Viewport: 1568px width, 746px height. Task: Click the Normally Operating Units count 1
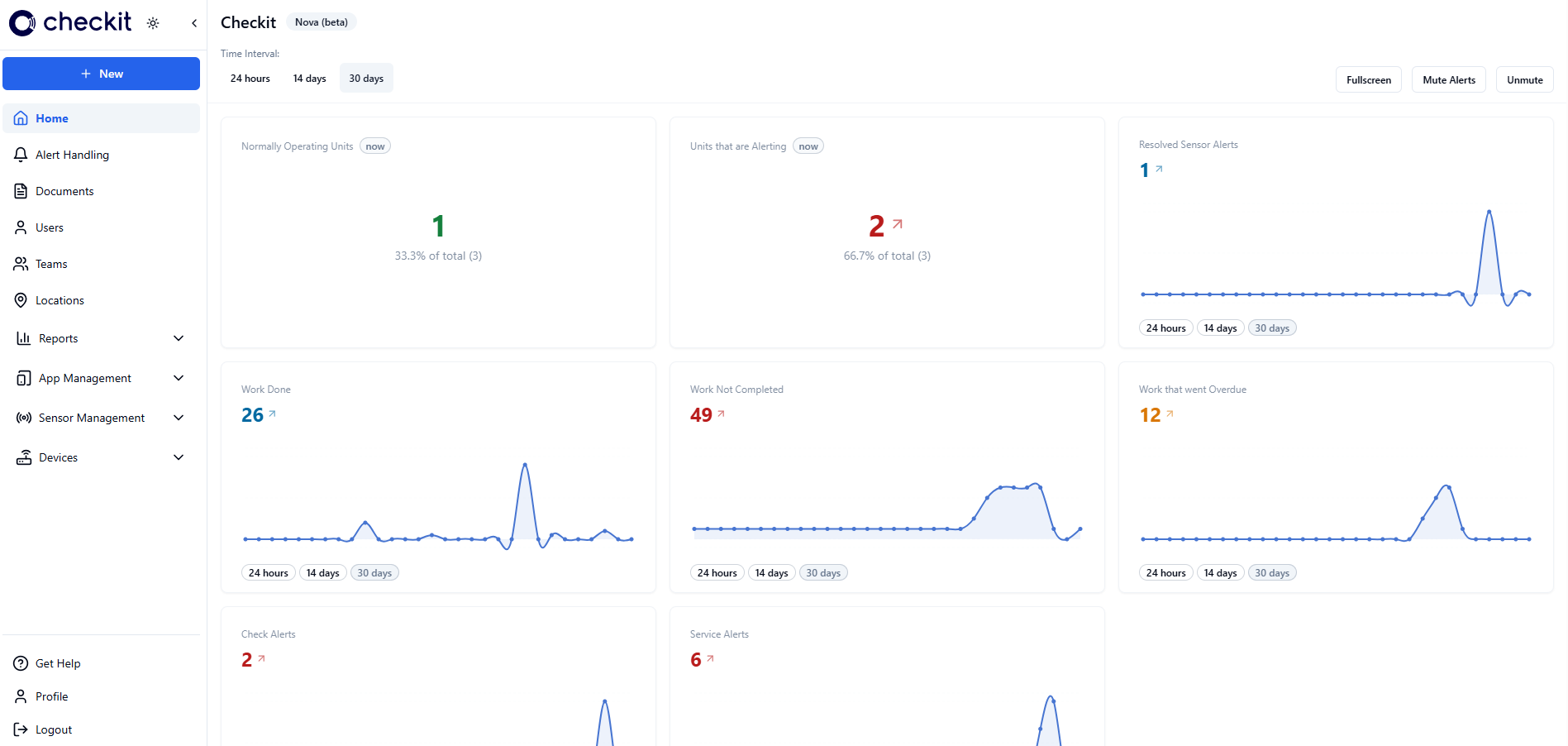438,226
